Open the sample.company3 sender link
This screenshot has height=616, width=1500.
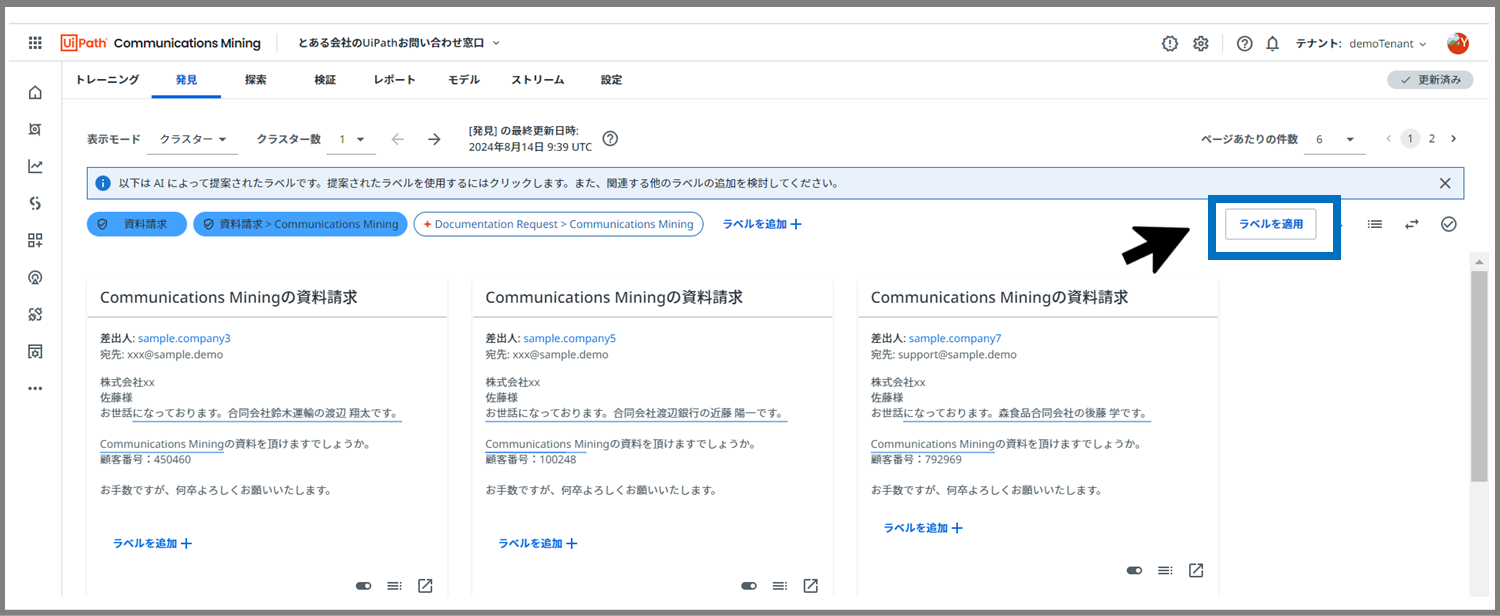point(184,338)
